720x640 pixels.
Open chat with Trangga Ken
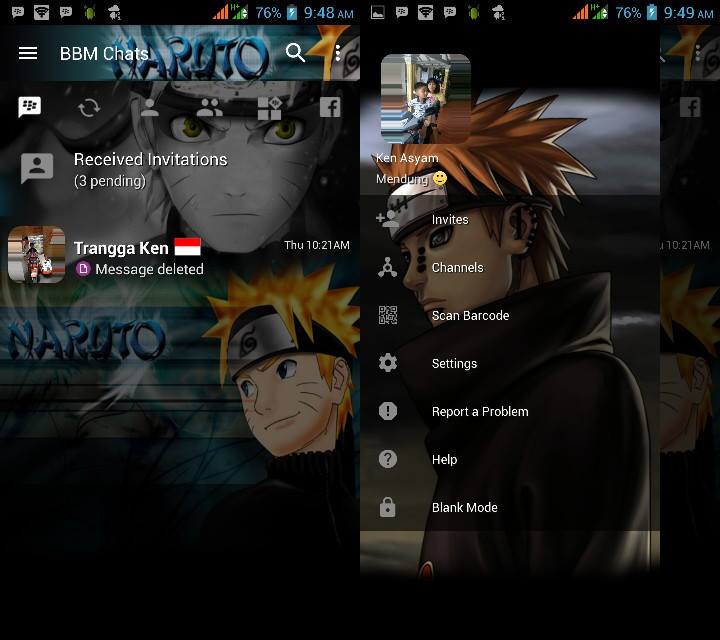pos(180,256)
